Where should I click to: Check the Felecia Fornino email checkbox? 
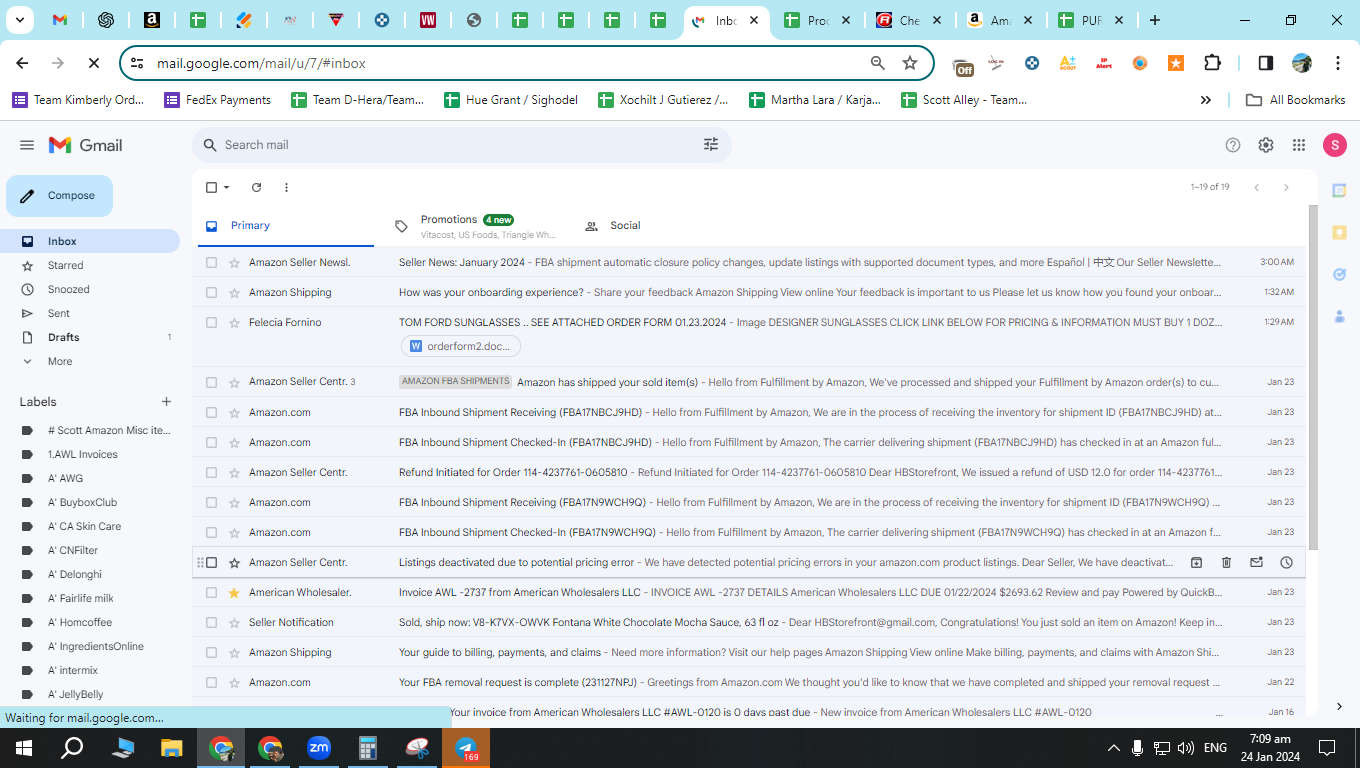point(211,322)
